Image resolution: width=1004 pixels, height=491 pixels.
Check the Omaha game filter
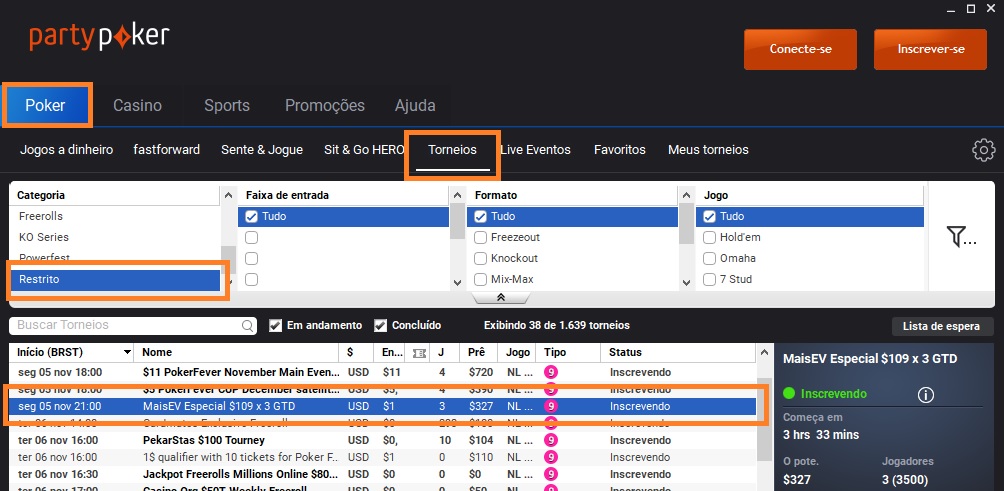coord(709,259)
